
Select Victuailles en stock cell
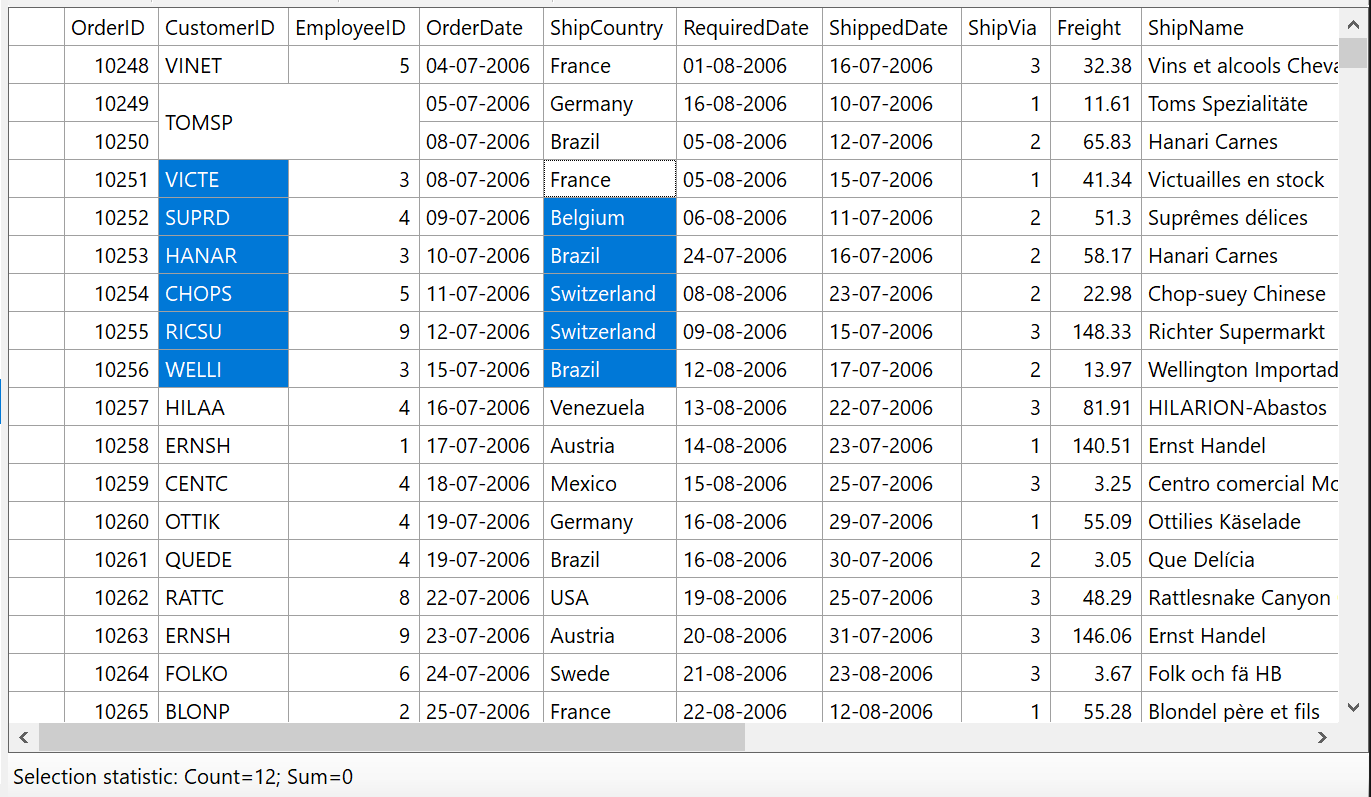[x=1240, y=180]
